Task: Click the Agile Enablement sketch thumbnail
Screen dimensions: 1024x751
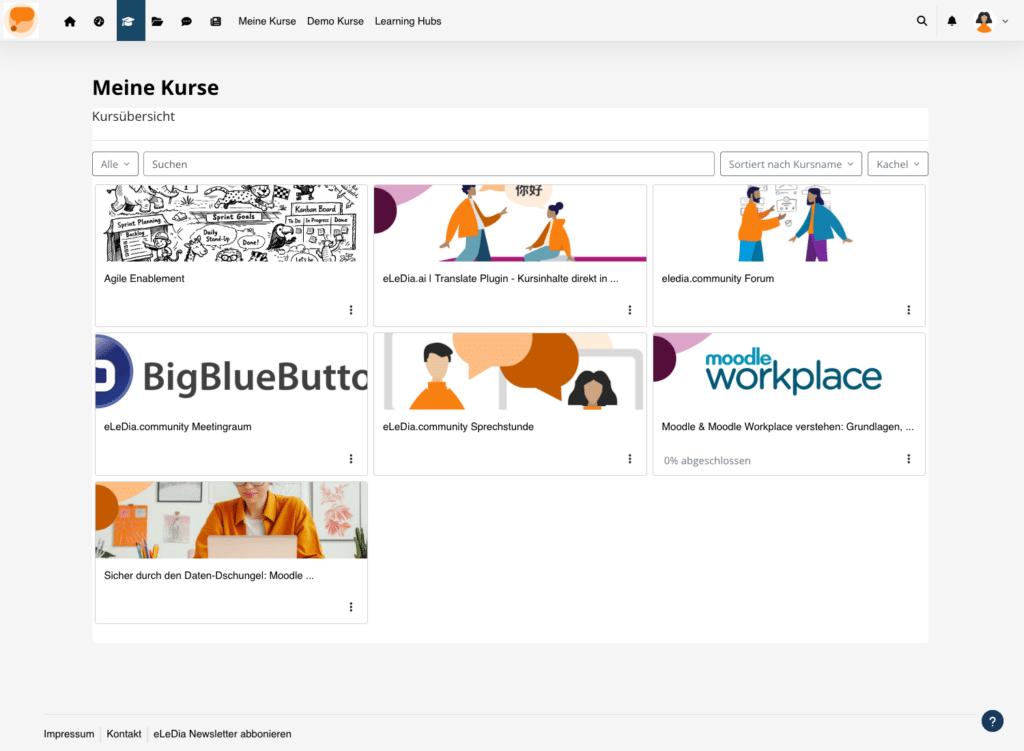Action: (231, 223)
